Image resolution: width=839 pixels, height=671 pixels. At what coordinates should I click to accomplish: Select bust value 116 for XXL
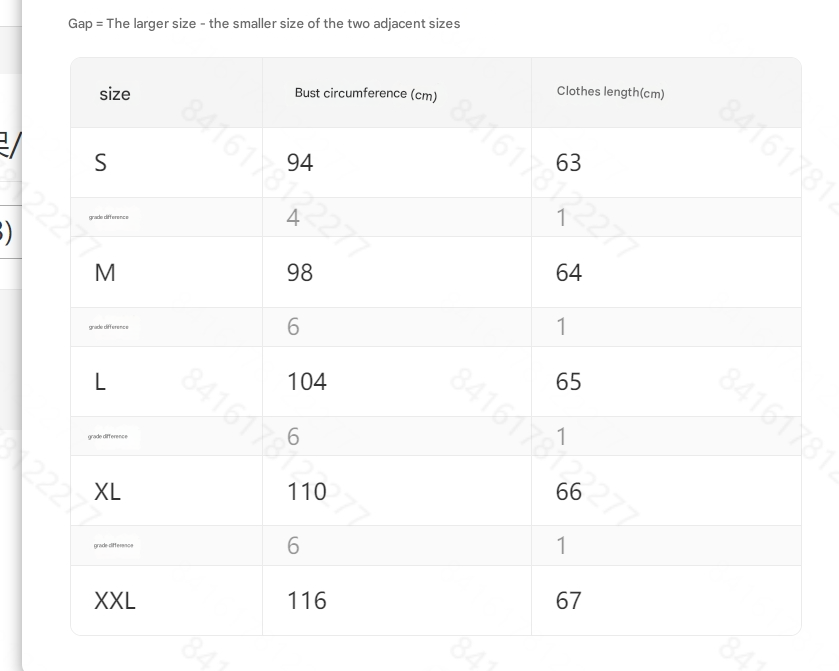pos(307,600)
